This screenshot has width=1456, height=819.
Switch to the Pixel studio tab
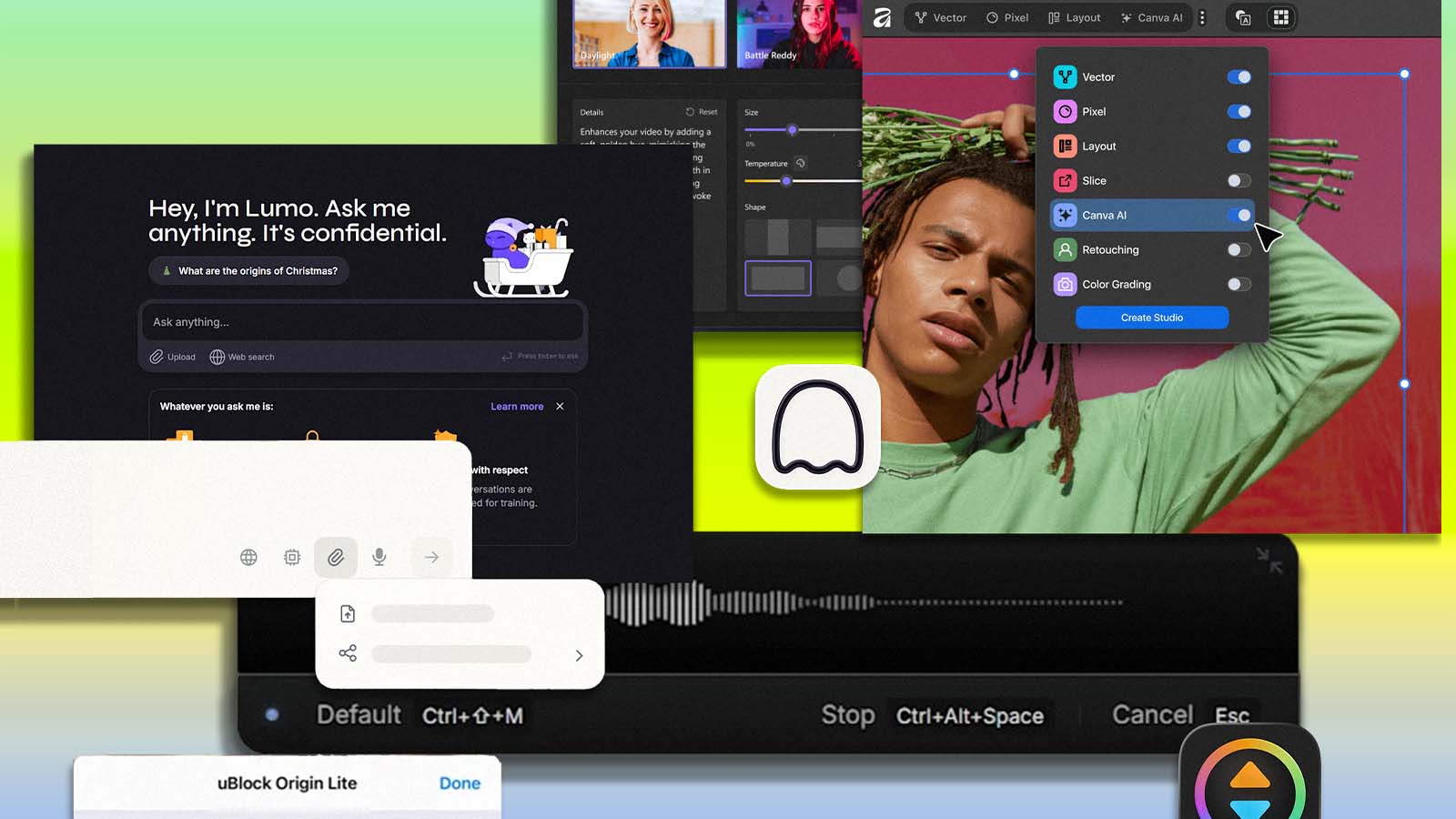[1007, 17]
